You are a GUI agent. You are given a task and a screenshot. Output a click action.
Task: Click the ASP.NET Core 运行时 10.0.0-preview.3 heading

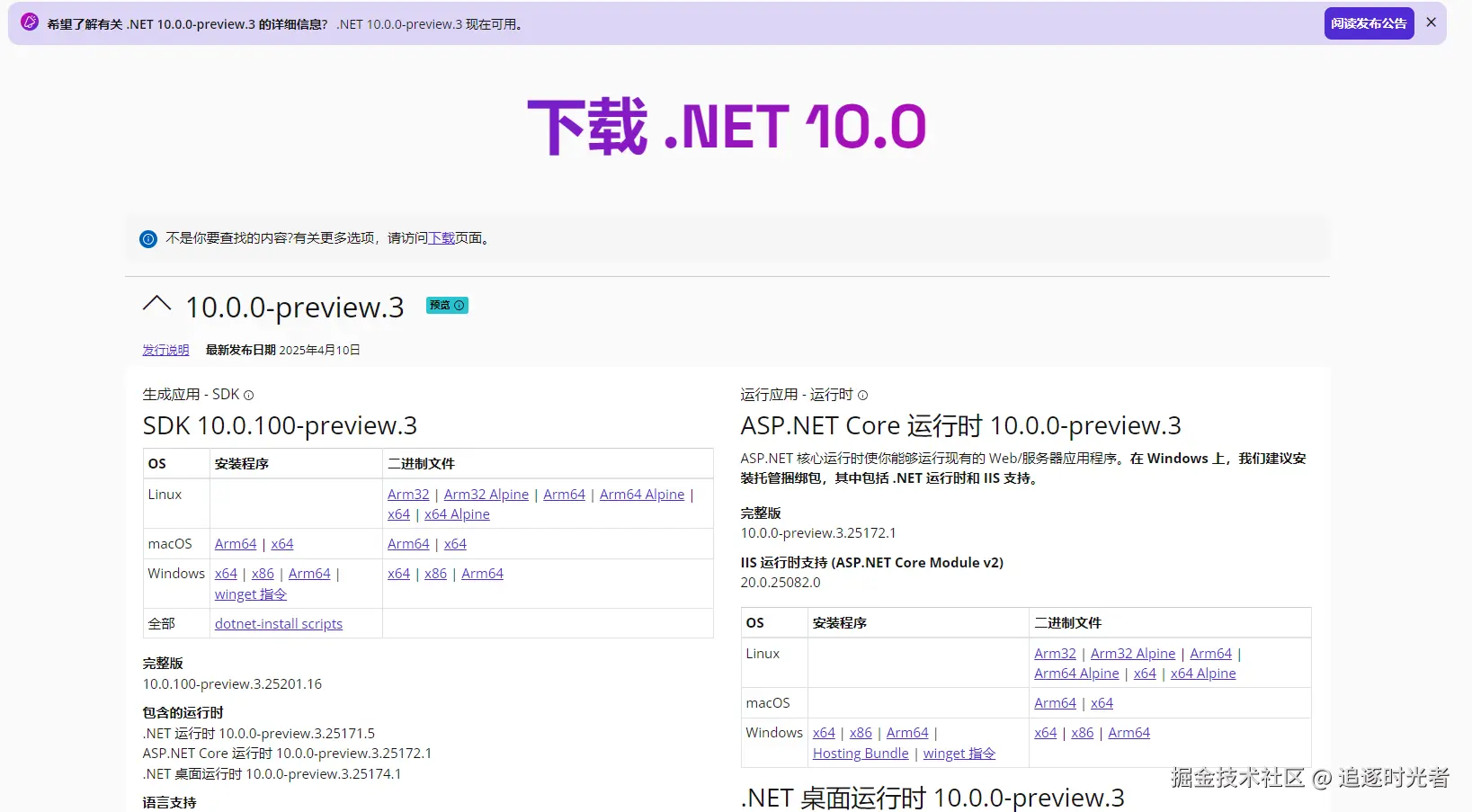click(x=960, y=425)
